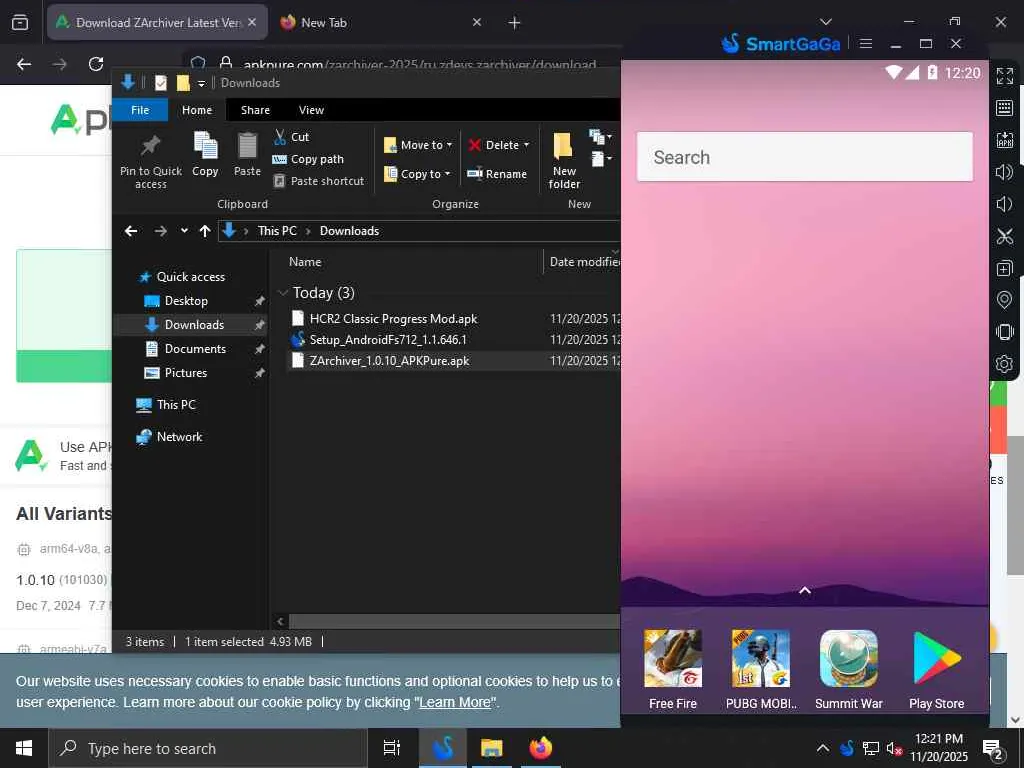The height and width of the screenshot is (768, 1024).
Task: Open Customize Quick Access Toolbar dropdown
Action: (202, 83)
